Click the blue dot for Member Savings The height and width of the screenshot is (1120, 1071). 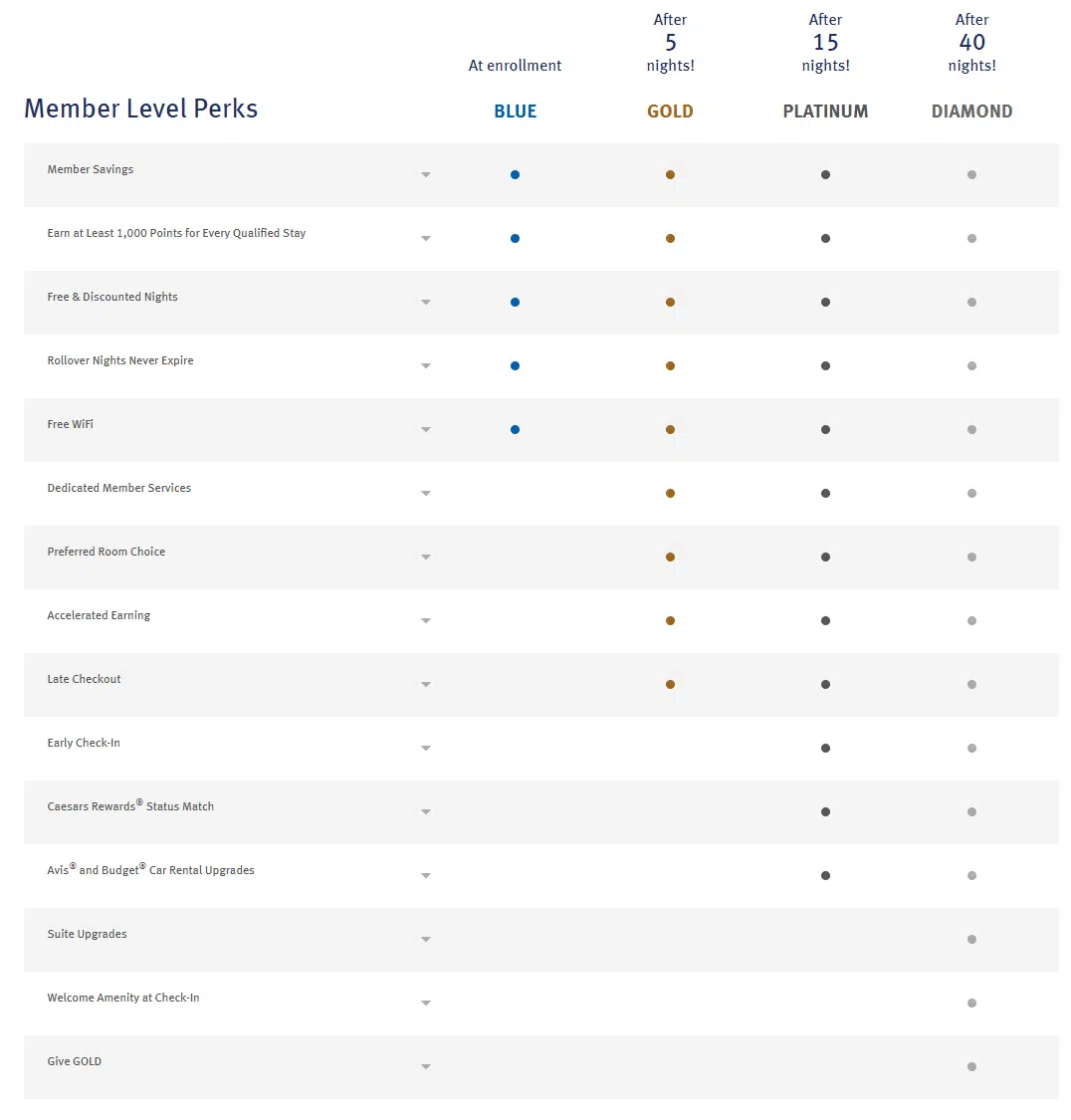coord(515,175)
